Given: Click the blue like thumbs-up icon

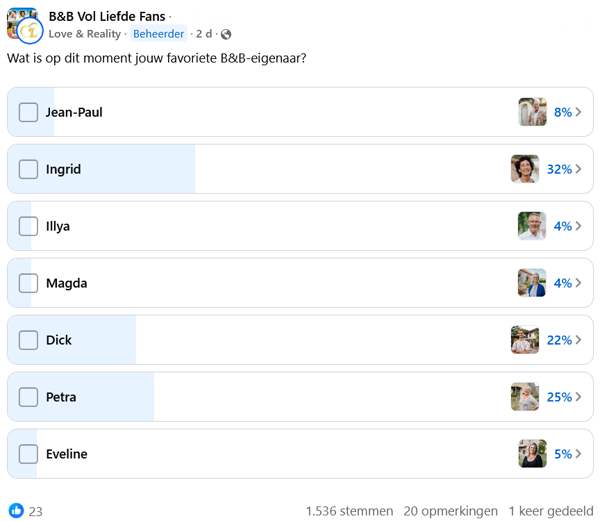Looking at the screenshot, I should [x=16, y=511].
